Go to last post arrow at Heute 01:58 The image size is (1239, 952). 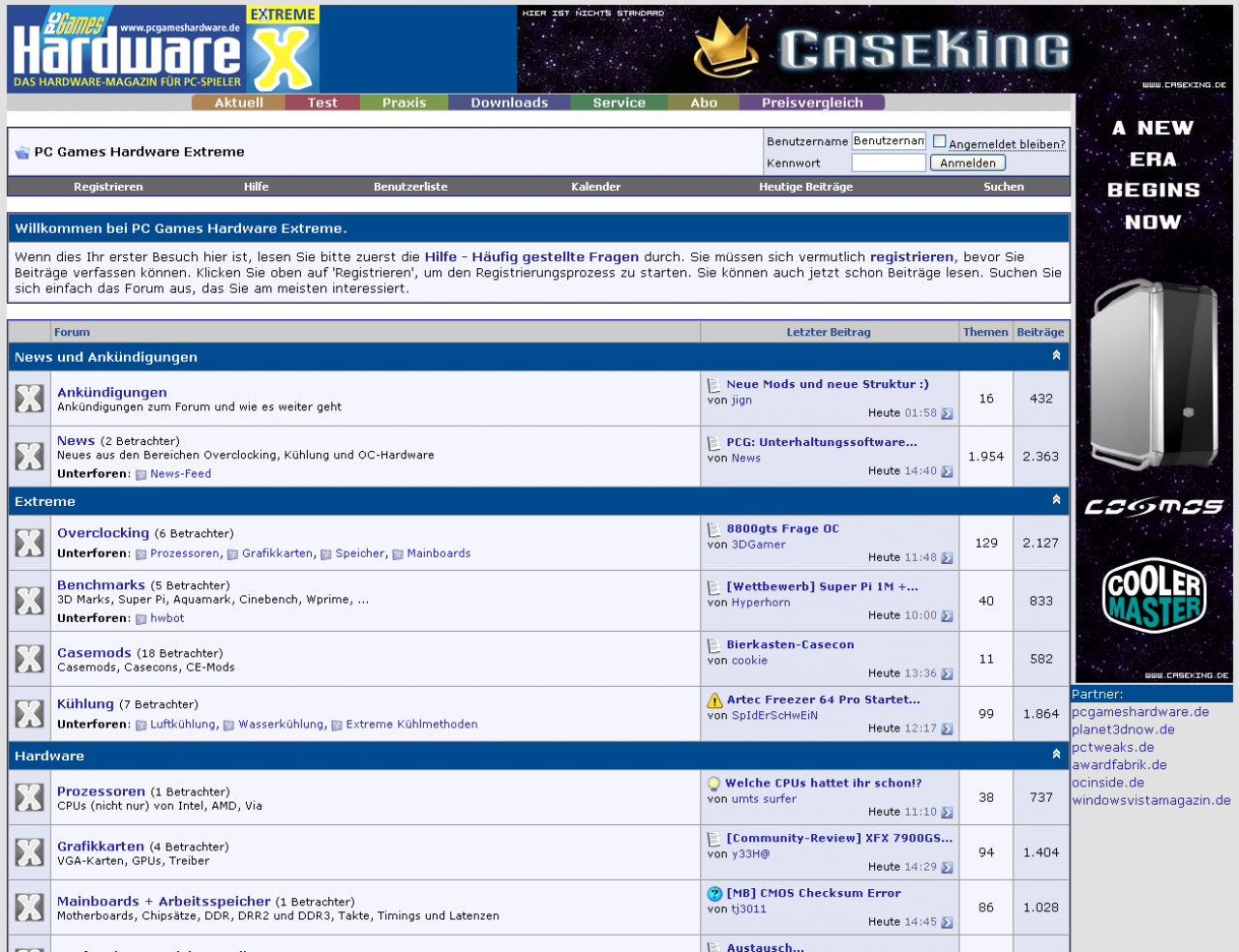click(947, 413)
